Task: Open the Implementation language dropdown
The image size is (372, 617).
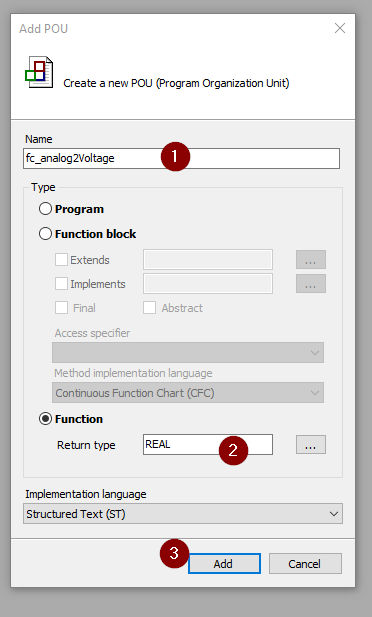Action: (x=183, y=514)
